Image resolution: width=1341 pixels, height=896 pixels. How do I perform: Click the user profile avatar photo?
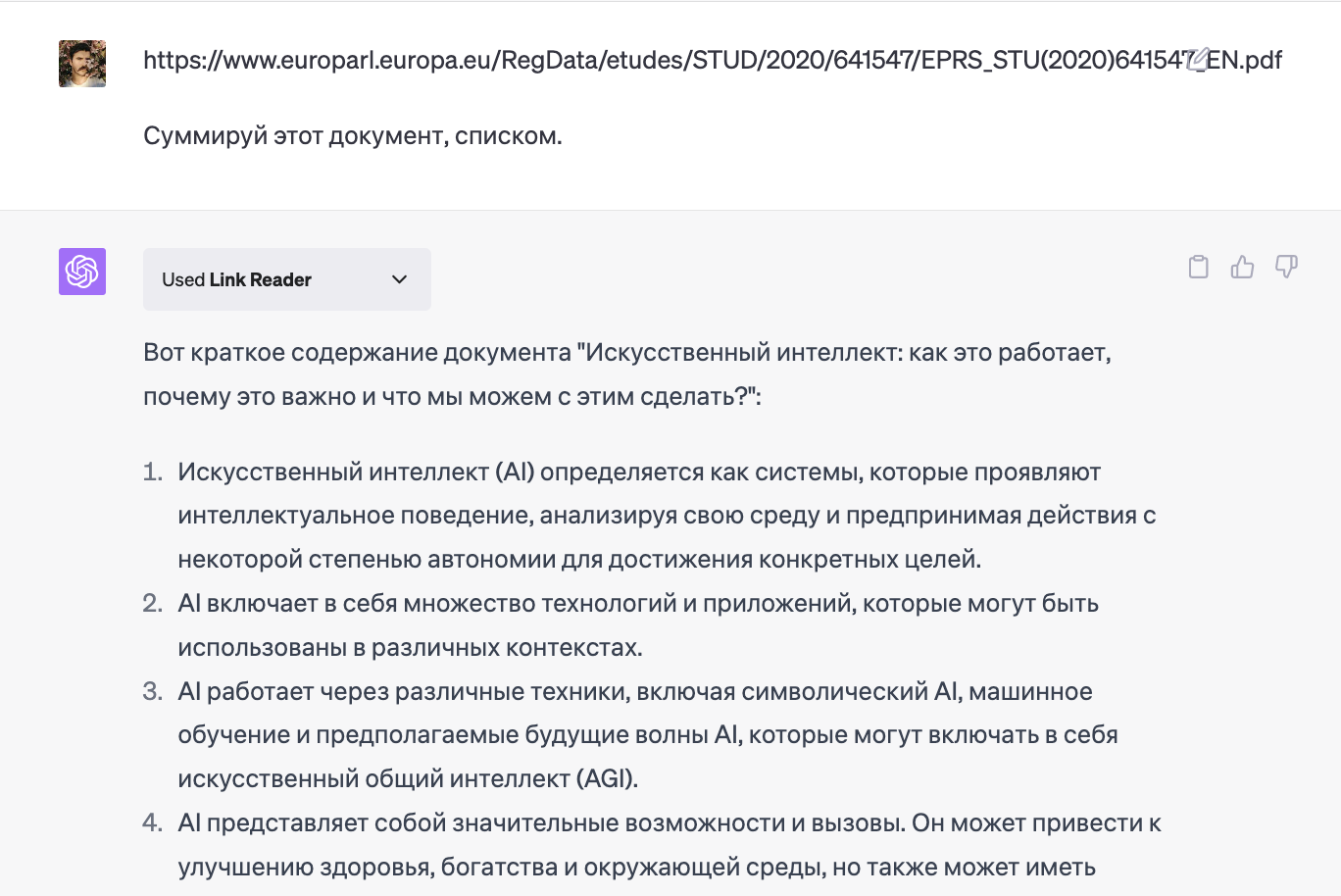coord(82,64)
